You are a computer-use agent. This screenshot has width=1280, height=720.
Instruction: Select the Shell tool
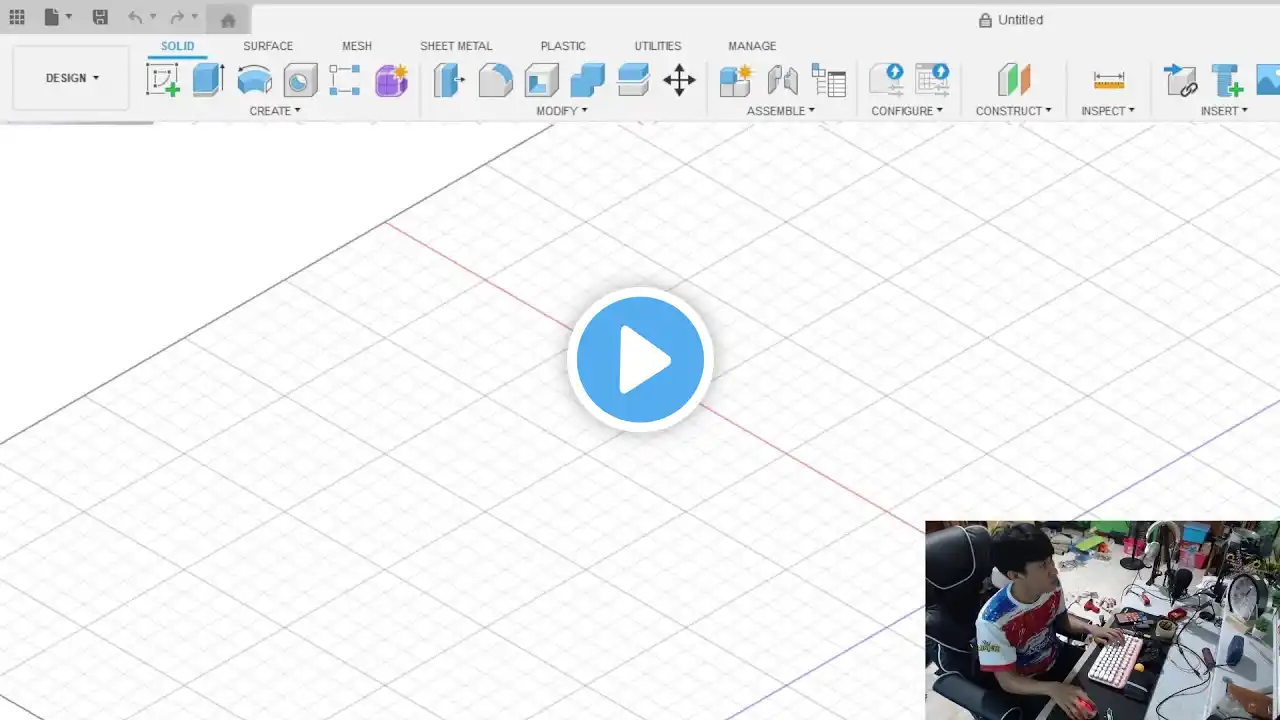541,80
